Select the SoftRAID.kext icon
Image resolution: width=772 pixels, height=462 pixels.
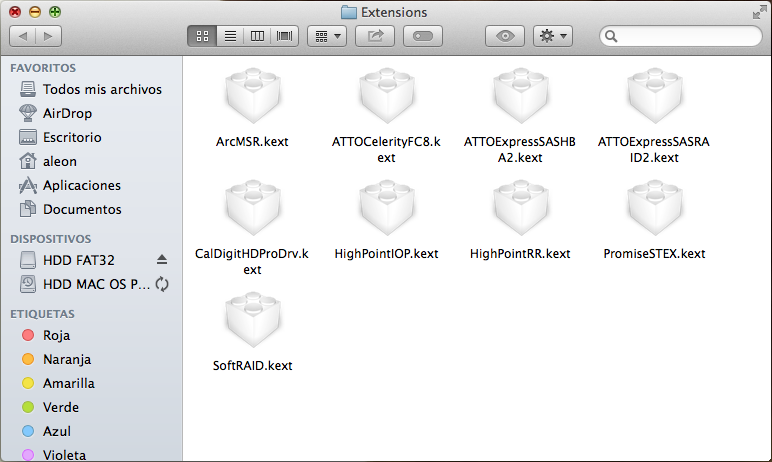tap(253, 319)
